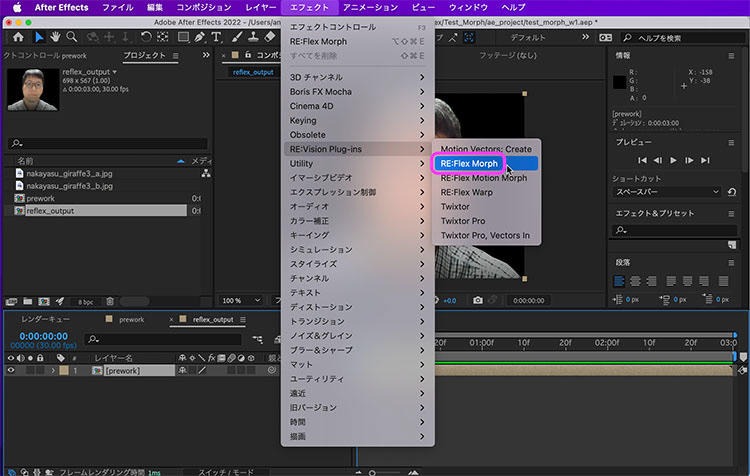Click the Effects & Presets search field
Viewport: 750px width, 476px height.
pyautogui.click(x=674, y=230)
